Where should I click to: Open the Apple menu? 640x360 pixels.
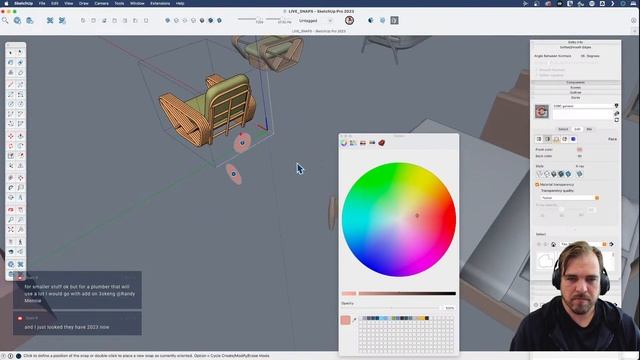coord(6,3)
